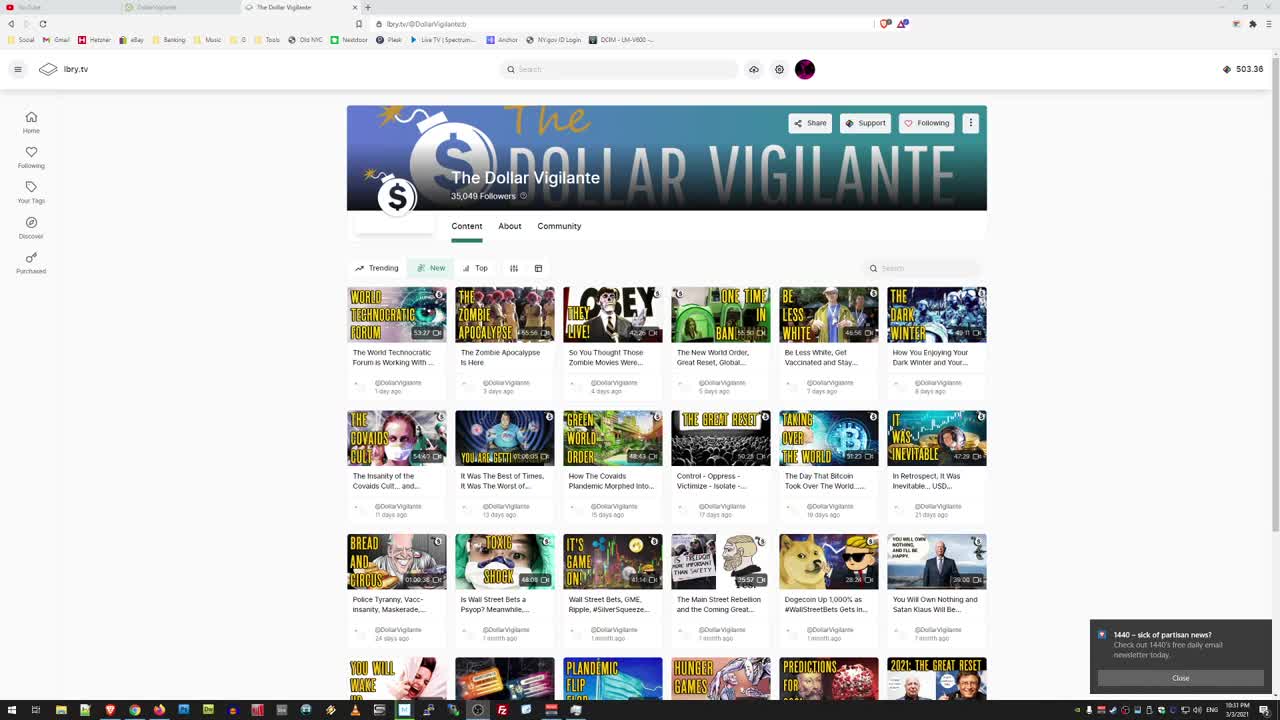Click the Support button
This screenshot has height=720, width=1280.
click(x=865, y=123)
